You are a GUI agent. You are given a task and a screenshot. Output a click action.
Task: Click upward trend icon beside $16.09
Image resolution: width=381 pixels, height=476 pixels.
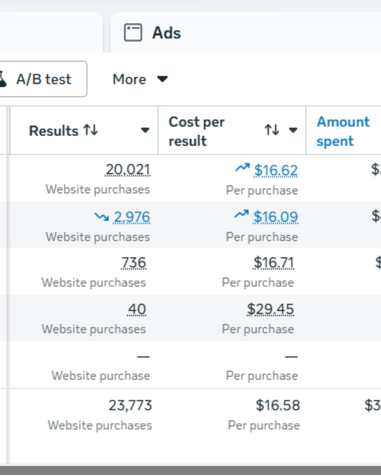click(241, 214)
